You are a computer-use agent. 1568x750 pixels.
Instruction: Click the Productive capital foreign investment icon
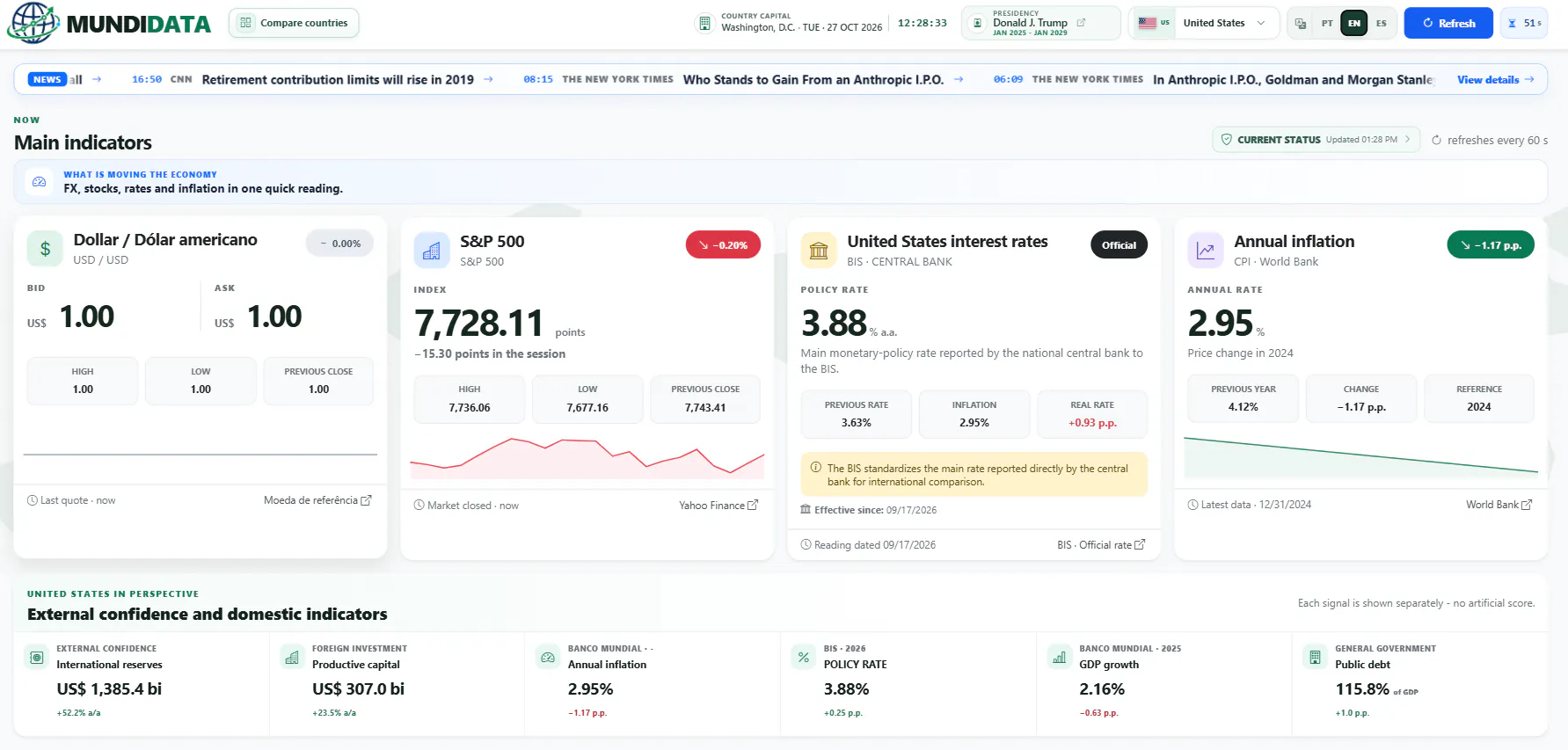(x=292, y=657)
